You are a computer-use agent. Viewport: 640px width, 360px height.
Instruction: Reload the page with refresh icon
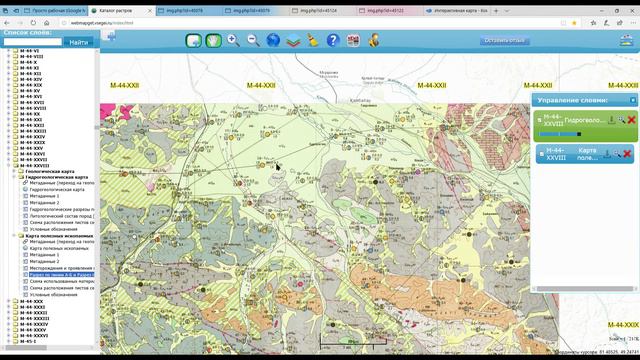[x=33, y=23]
